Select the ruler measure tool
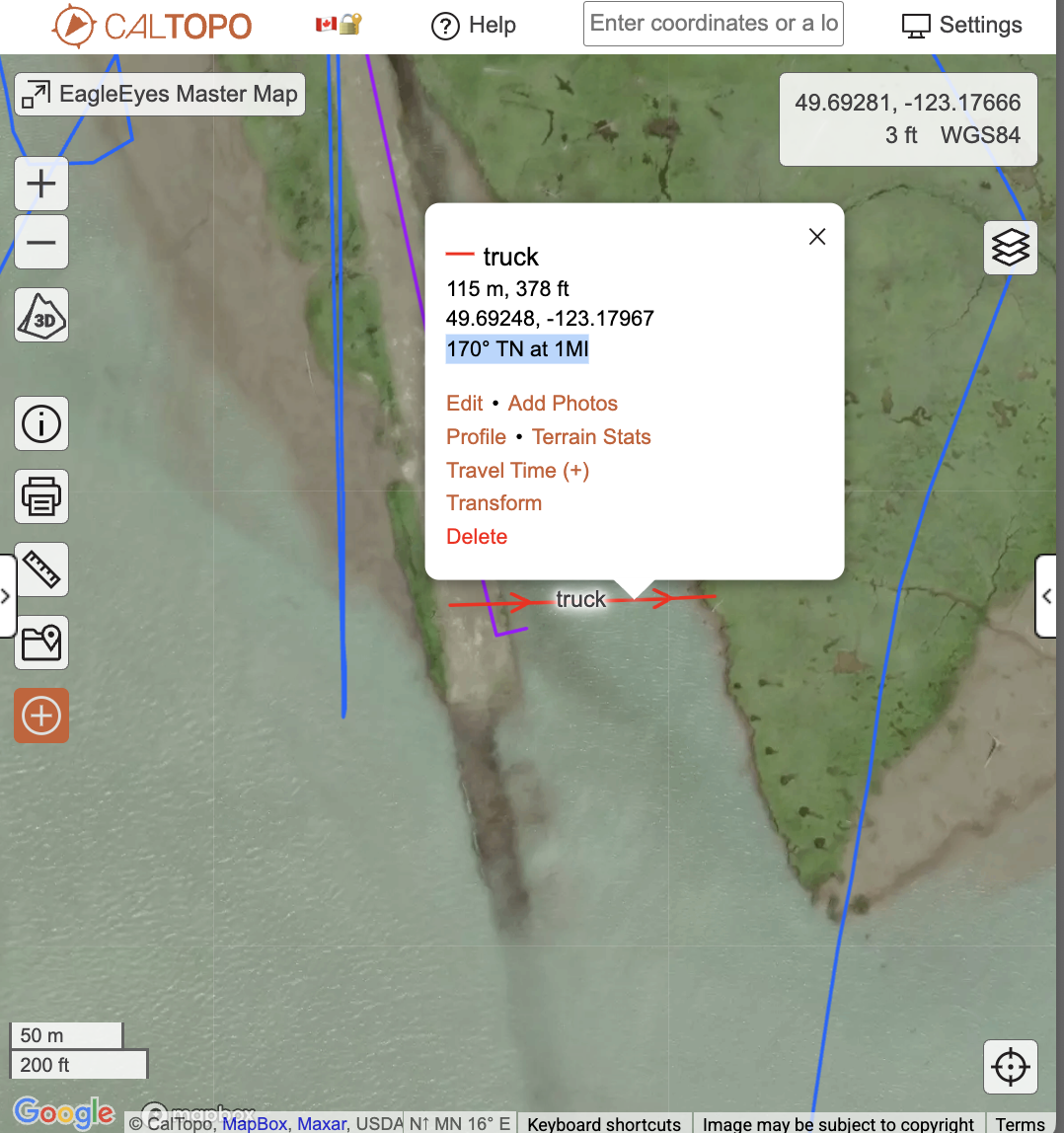This screenshot has width=1064, height=1133. (x=41, y=569)
